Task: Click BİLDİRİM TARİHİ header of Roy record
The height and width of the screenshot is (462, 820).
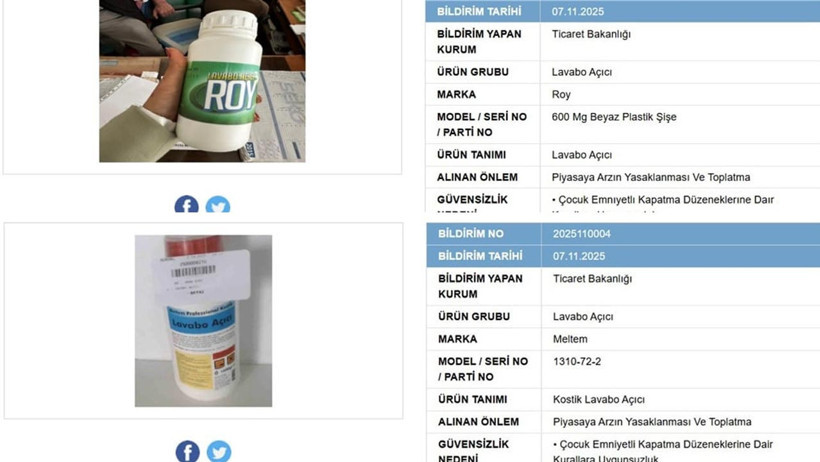Action: (479, 12)
